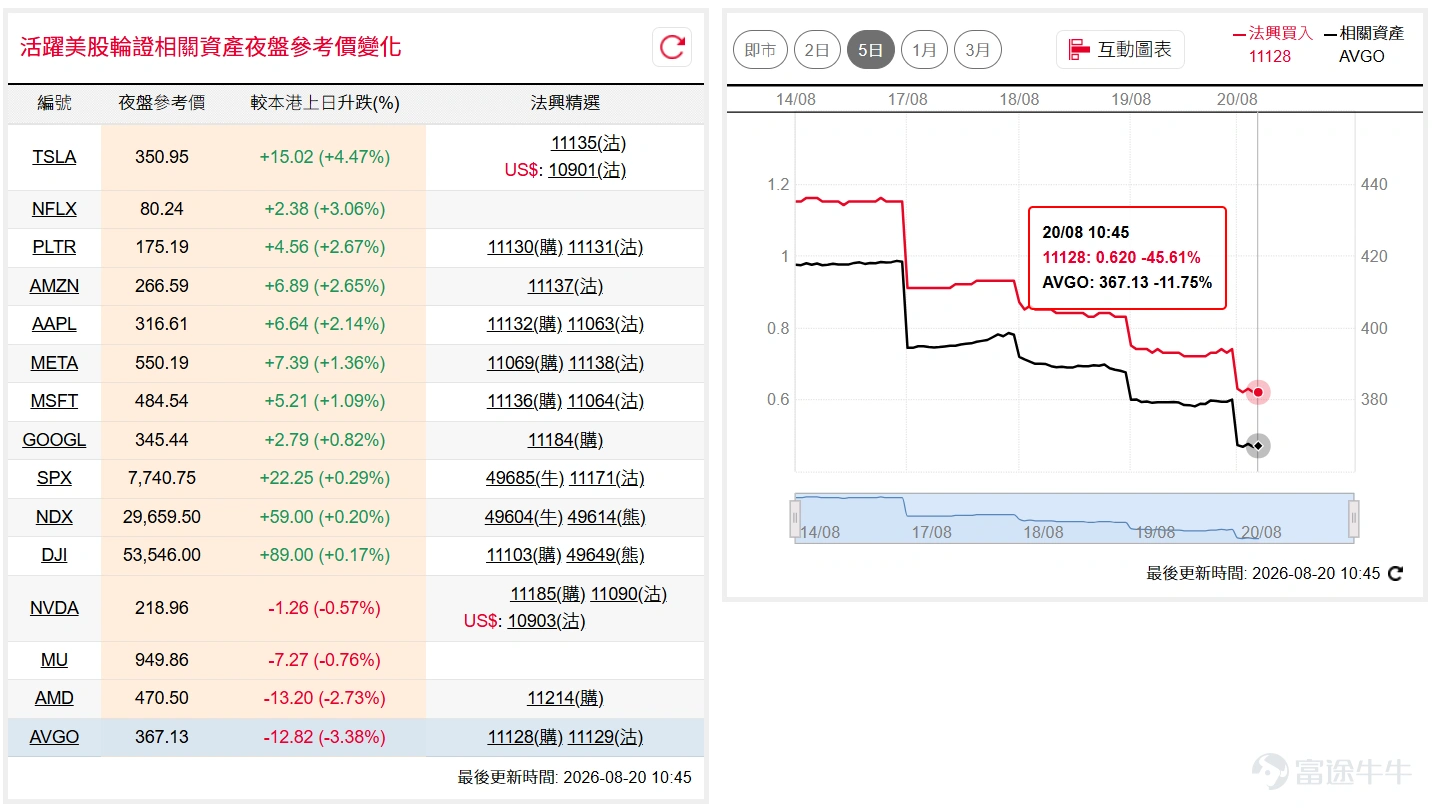This screenshot has width=1432, height=808.
Task: Open NDX bull certificate 49604(牛)
Action: [x=525, y=517]
